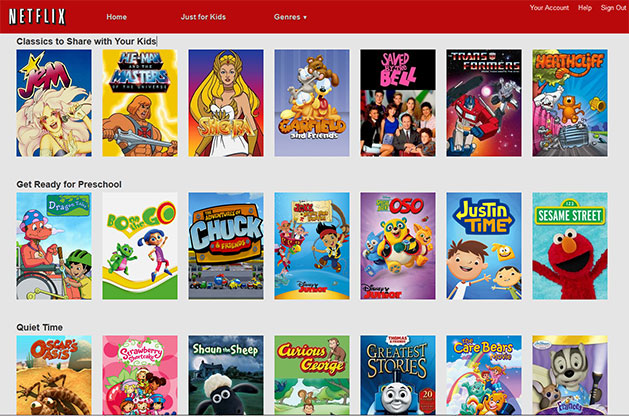The width and height of the screenshot is (629, 416).
Task: Choose Garfield and Friends thumbnail
Action: tap(312, 103)
